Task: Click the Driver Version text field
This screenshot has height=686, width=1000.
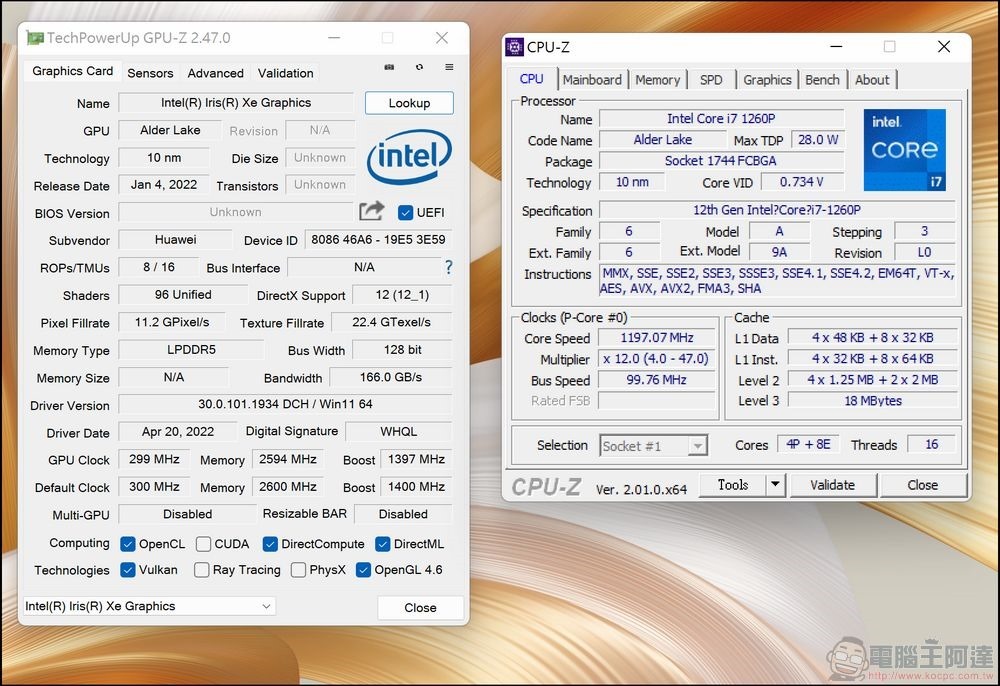Action: click(x=285, y=405)
